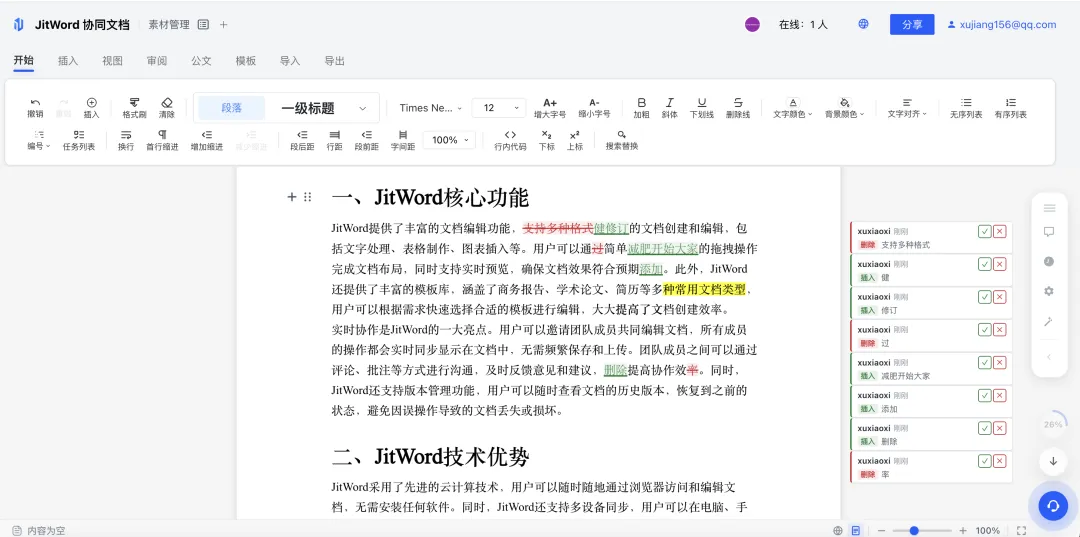Reject the insertion of 修订
The height and width of the screenshot is (537, 1080).
[x=999, y=297]
